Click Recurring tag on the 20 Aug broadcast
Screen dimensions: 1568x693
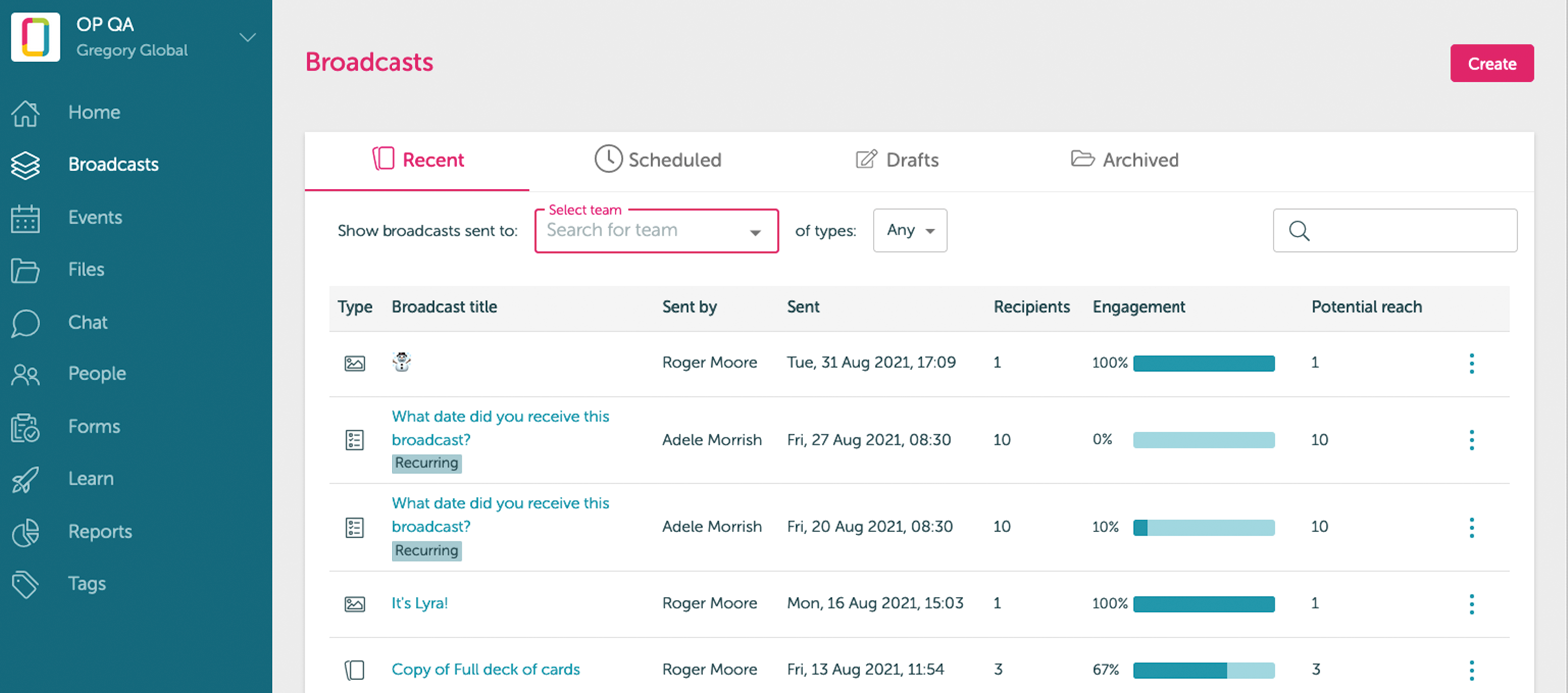click(x=426, y=550)
